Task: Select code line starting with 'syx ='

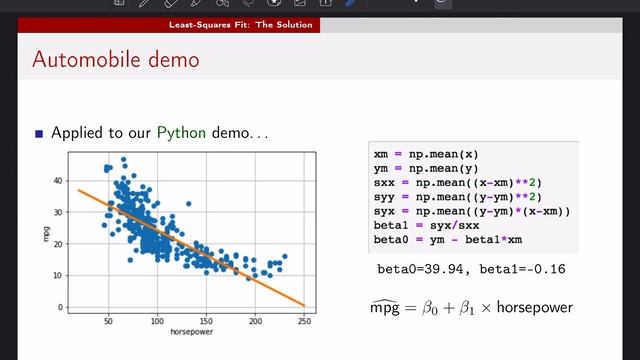Action: click(x=472, y=211)
